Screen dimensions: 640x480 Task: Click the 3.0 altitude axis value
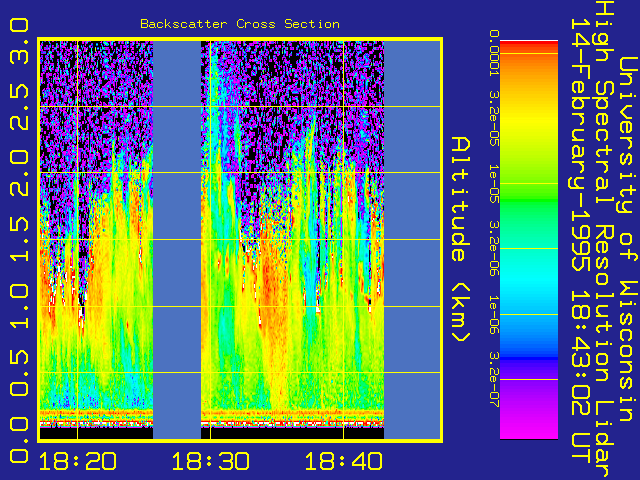click(19, 41)
